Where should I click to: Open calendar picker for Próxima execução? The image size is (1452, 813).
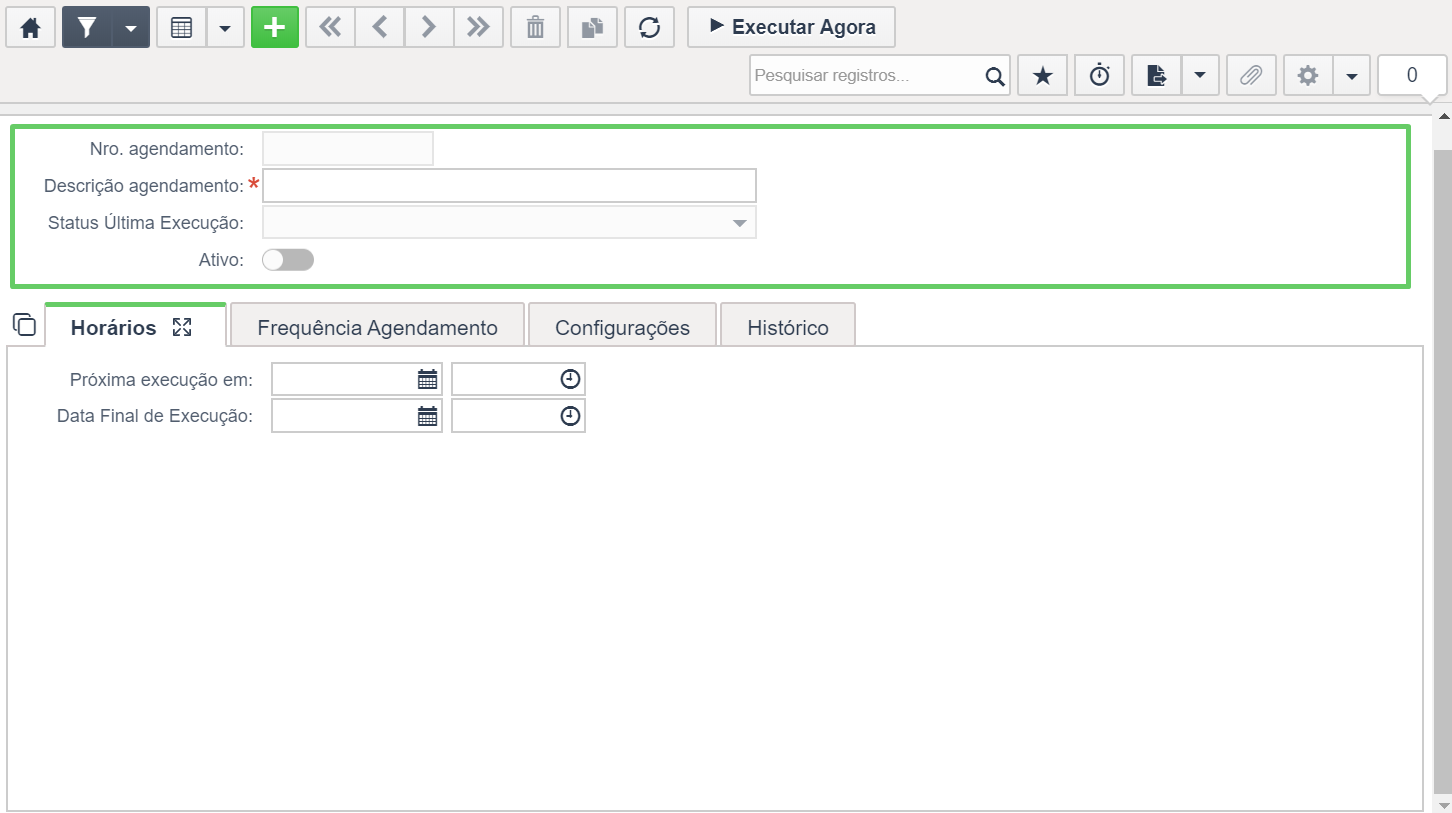(427, 380)
